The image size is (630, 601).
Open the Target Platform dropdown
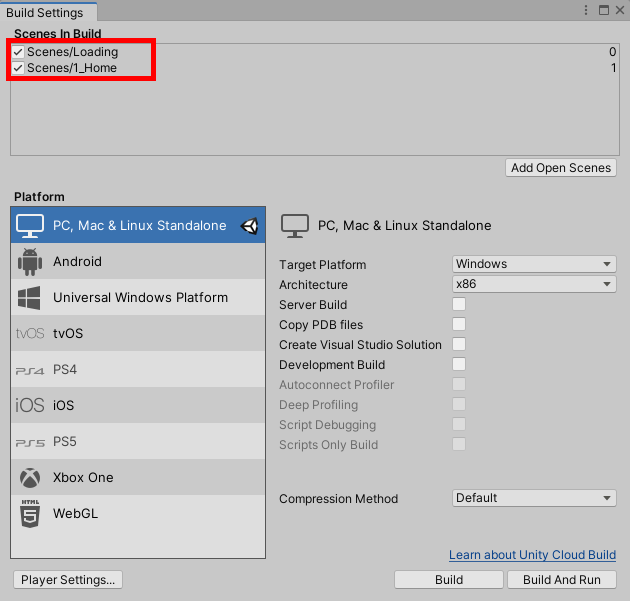pyautogui.click(x=534, y=264)
